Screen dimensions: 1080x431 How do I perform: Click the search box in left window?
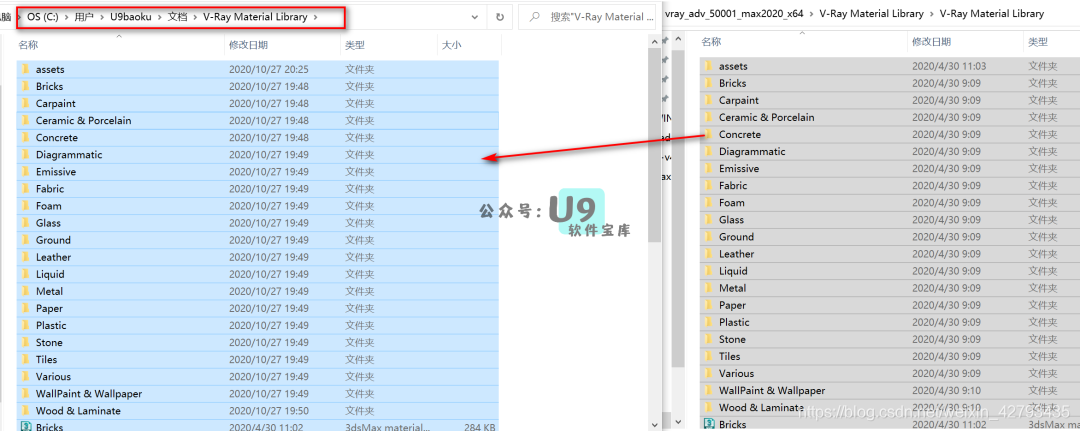pyautogui.click(x=590, y=17)
